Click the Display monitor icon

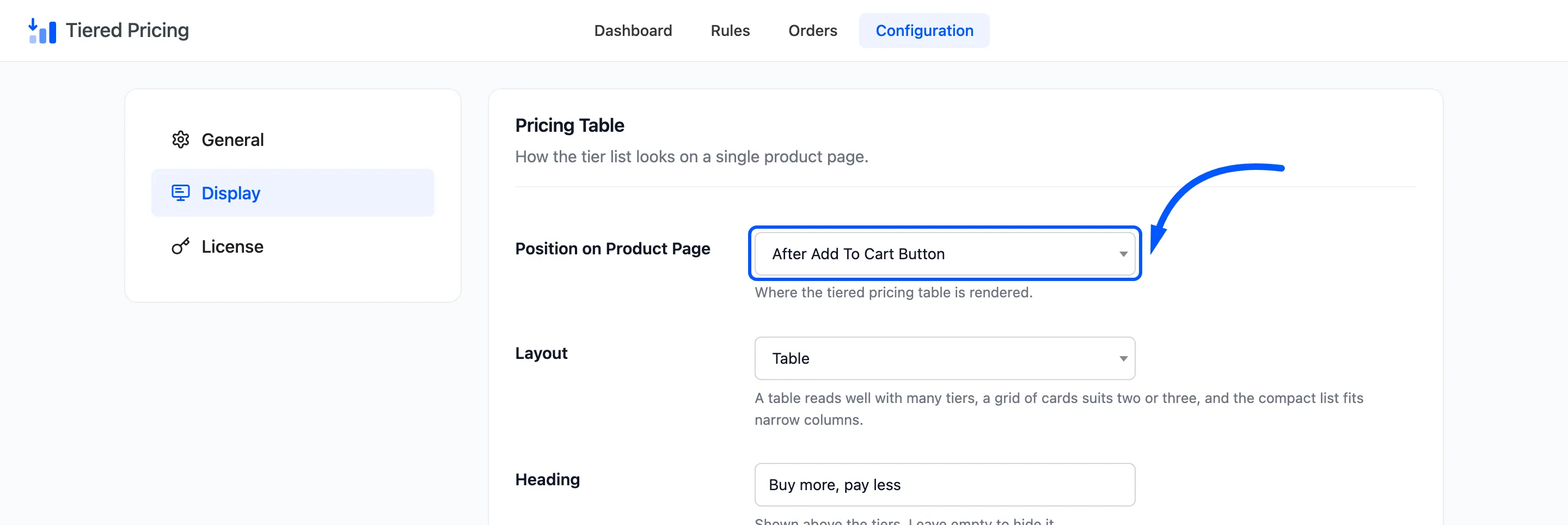pyautogui.click(x=180, y=193)
